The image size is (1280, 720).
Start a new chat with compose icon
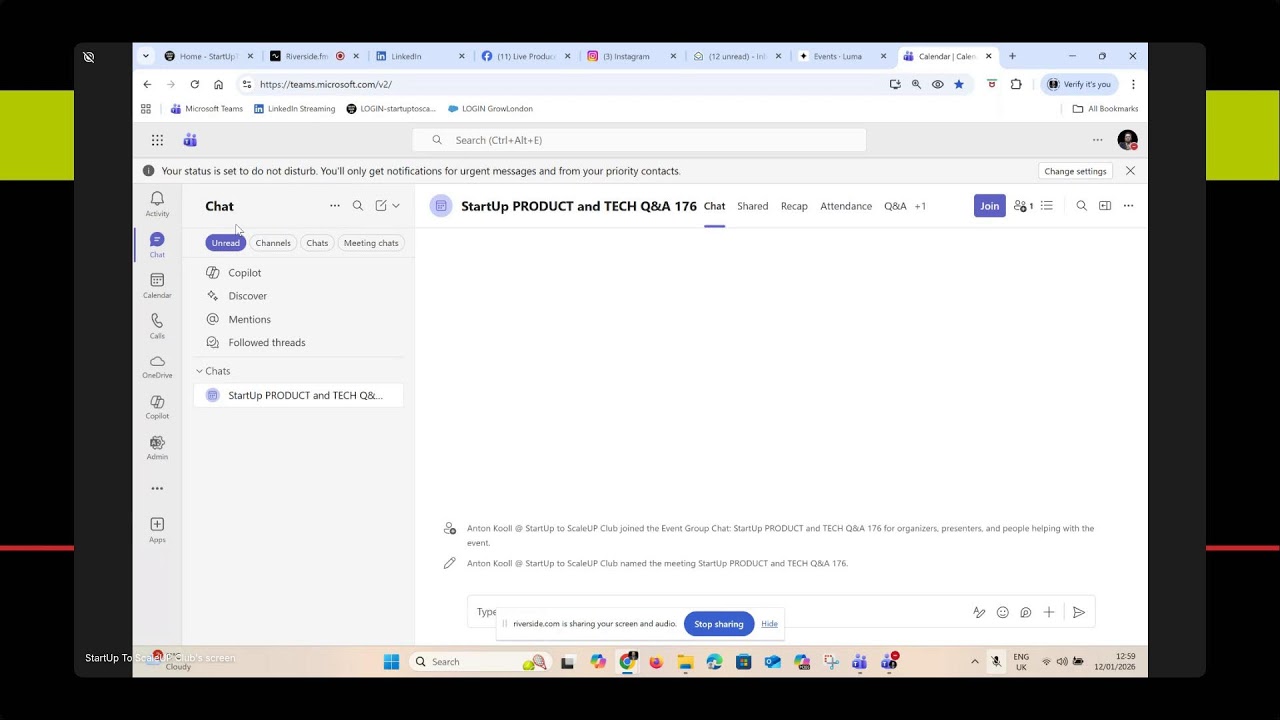pos(381,206)
